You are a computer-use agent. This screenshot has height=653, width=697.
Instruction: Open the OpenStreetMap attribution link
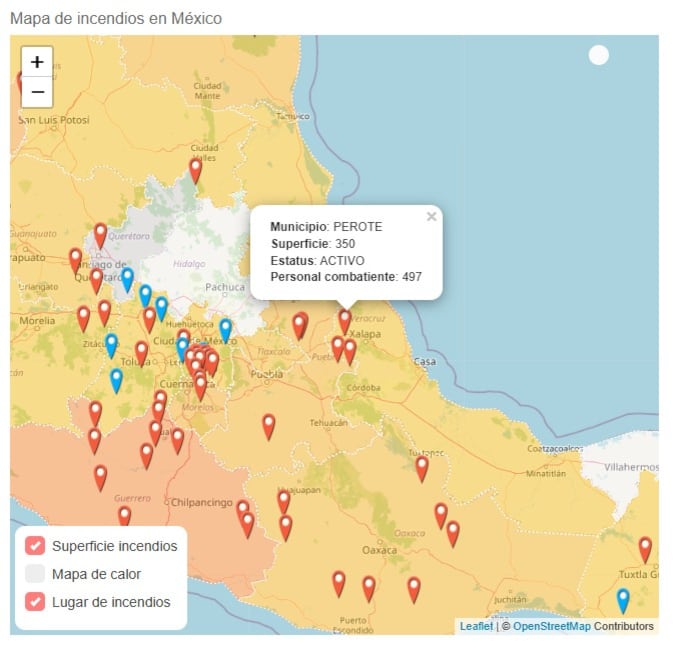point(551,627)
